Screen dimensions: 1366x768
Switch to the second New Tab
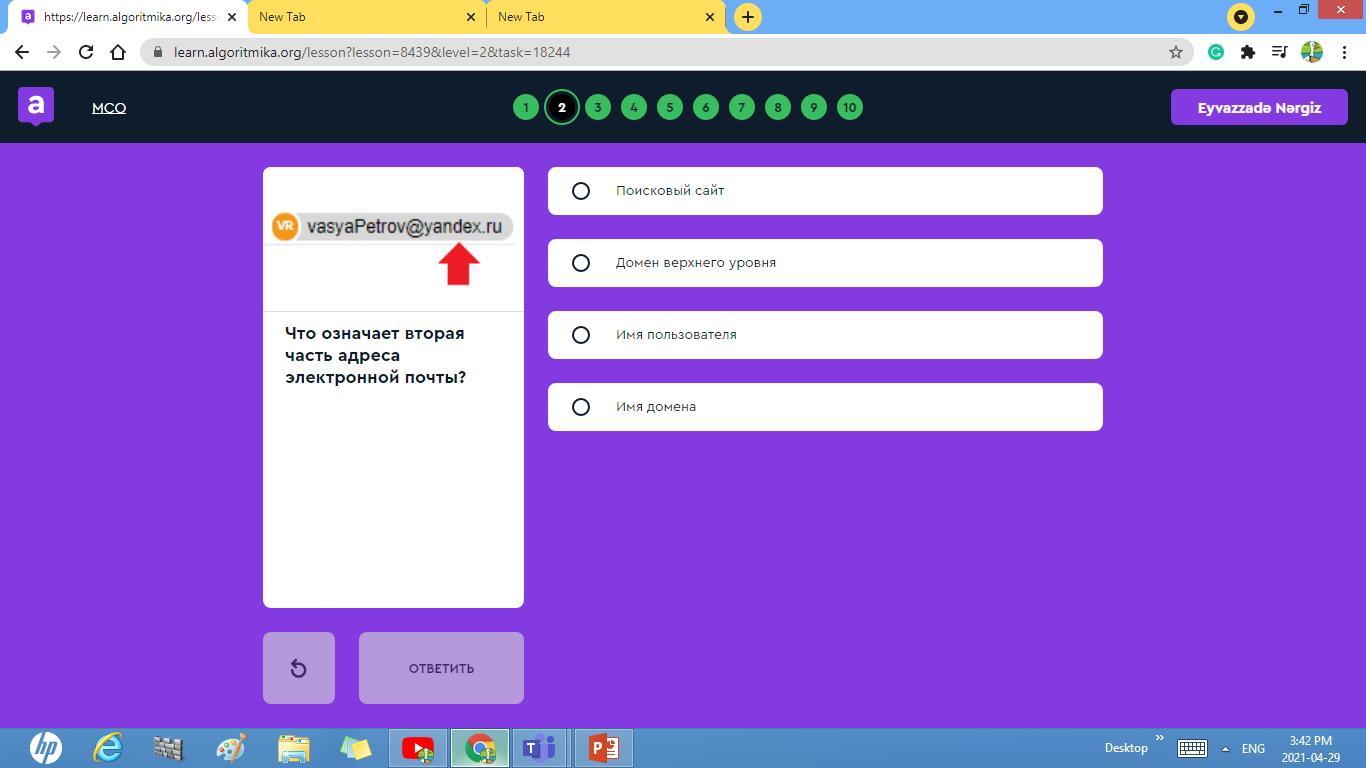click(x=603, y=17)
